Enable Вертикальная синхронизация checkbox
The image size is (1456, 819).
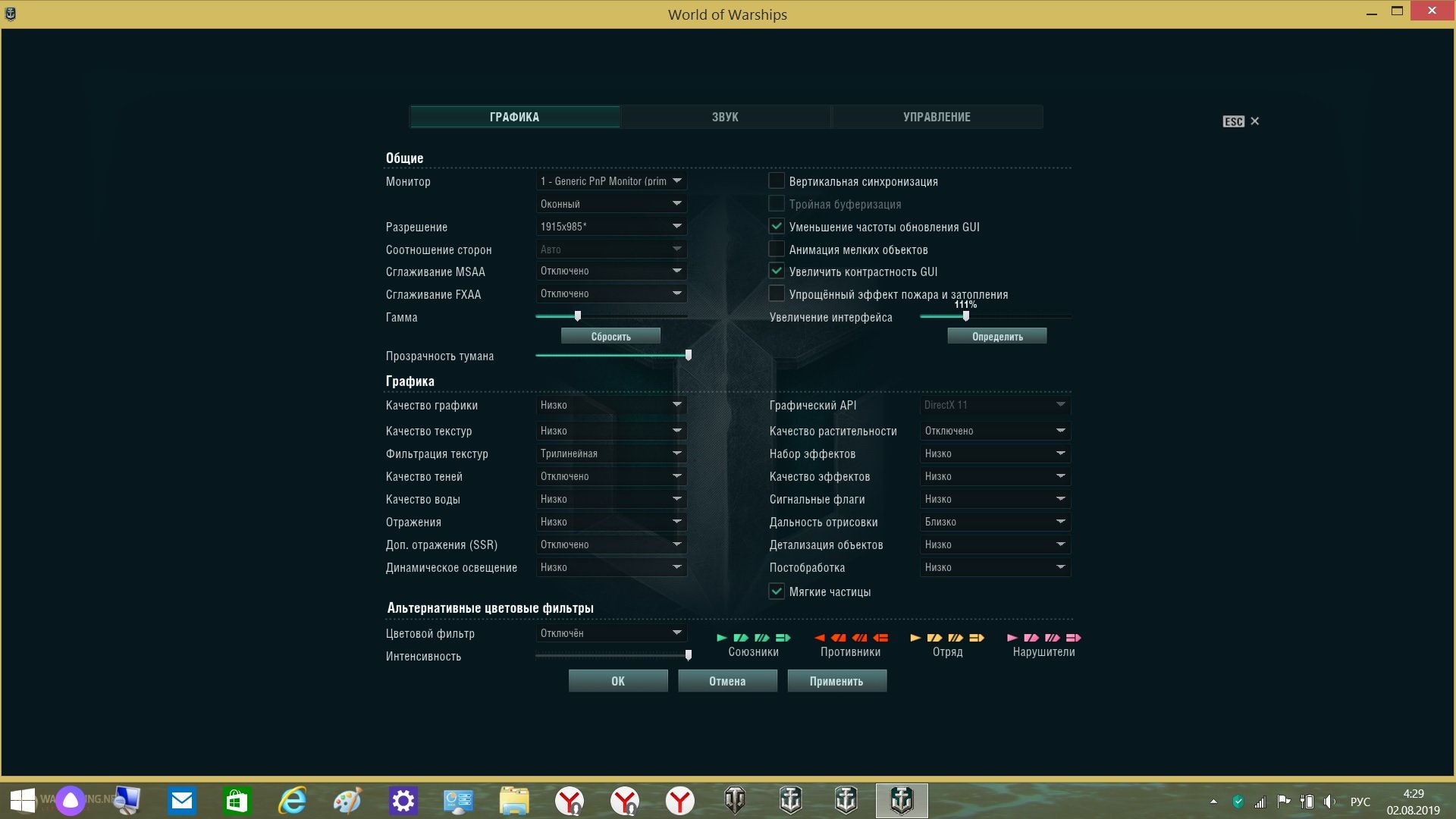coord(777,181)
